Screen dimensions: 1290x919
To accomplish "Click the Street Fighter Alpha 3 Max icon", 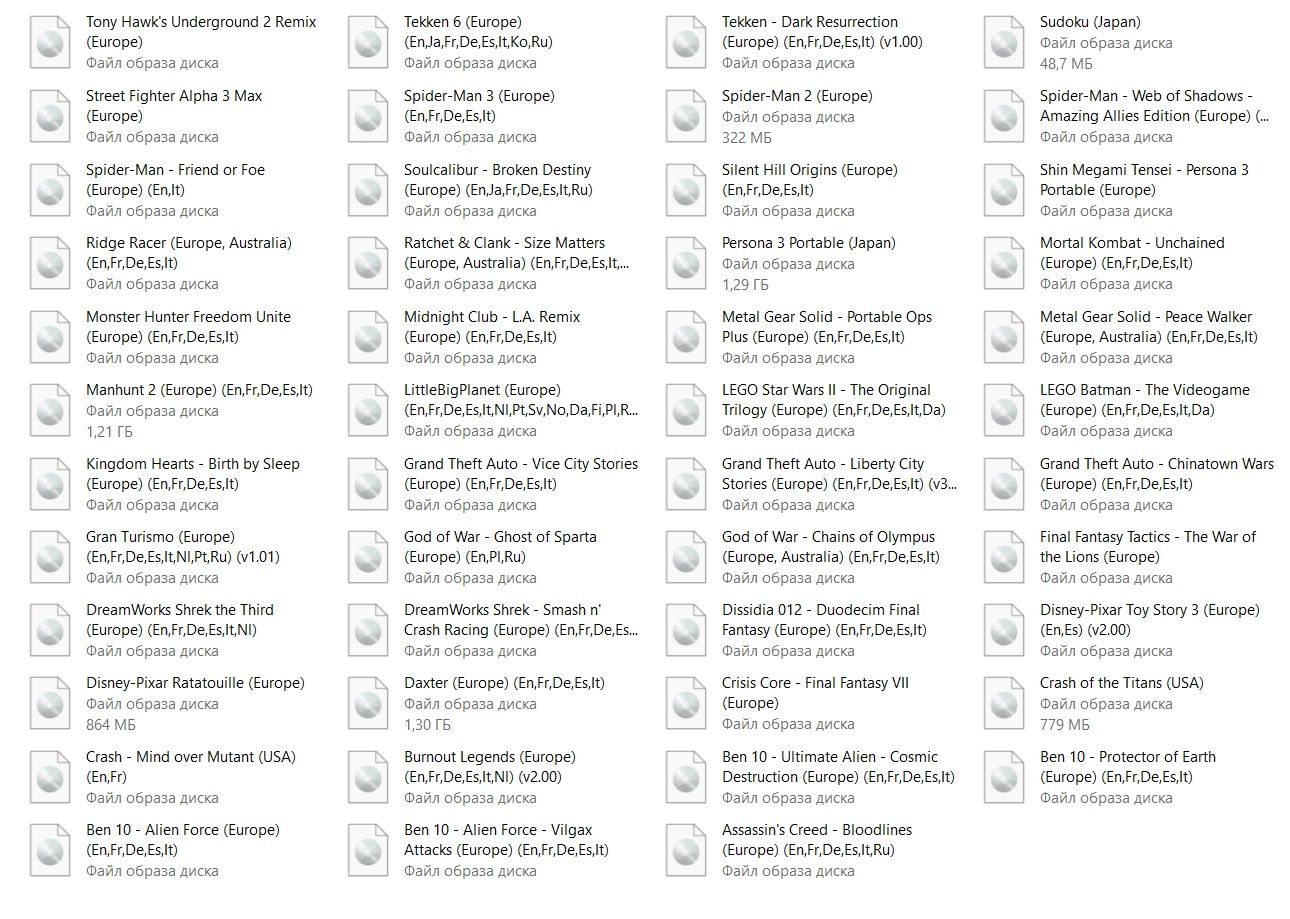I will coord(50,116).
